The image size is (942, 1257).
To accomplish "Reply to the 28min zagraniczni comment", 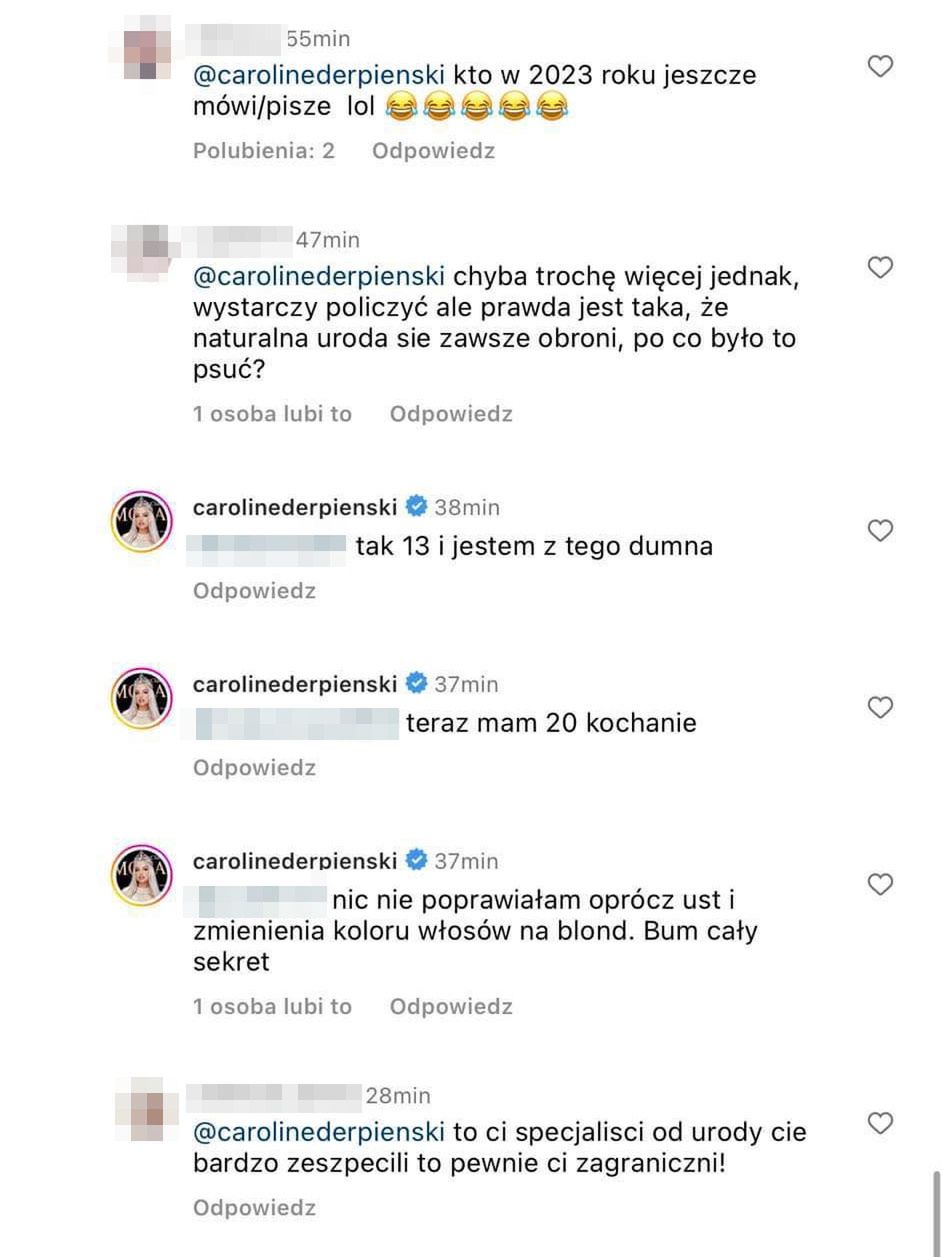I will point(254,1208).
